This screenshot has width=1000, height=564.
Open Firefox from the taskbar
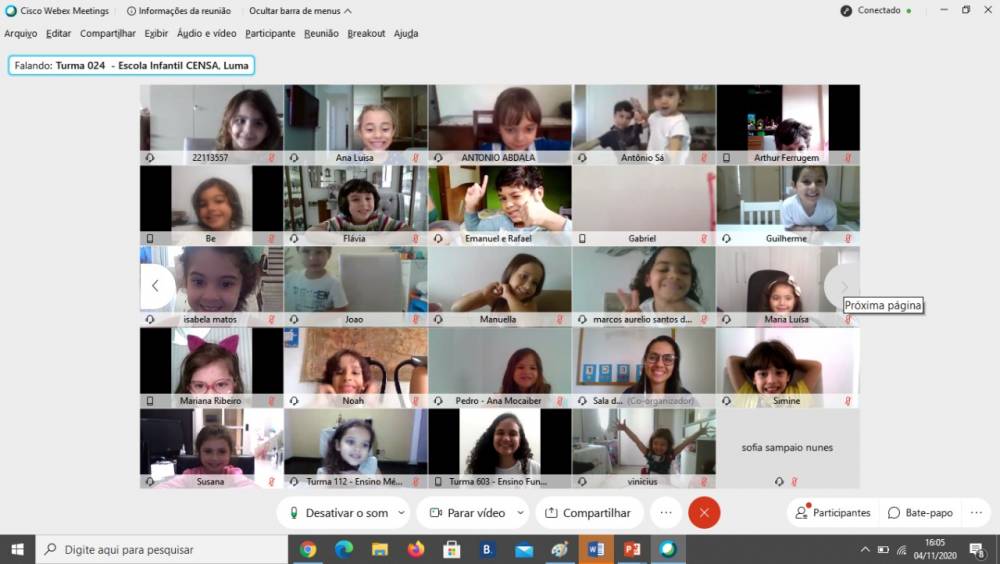pyautogui.click(x=416, y=549)
